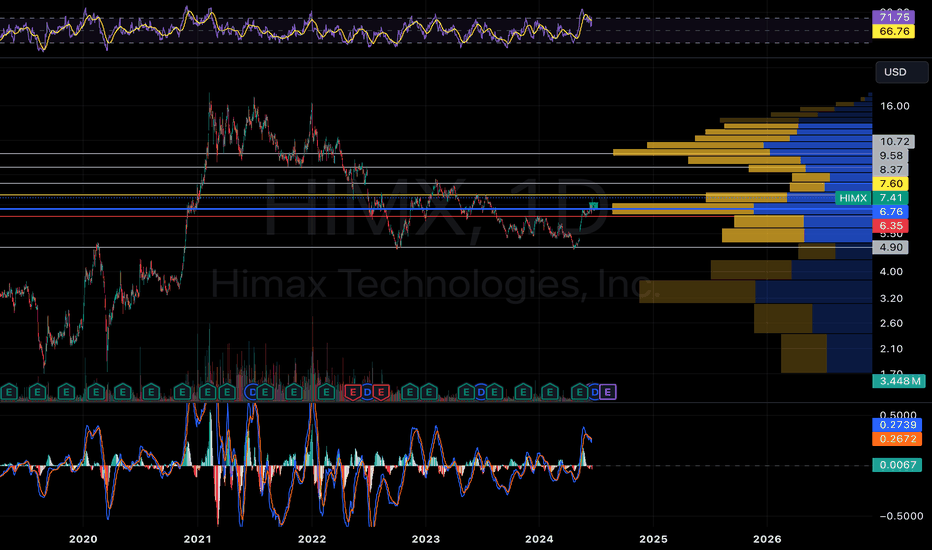Click the purple 71.75 RSI value label
The height and width of the screenshot is (550, 932).
893,17
